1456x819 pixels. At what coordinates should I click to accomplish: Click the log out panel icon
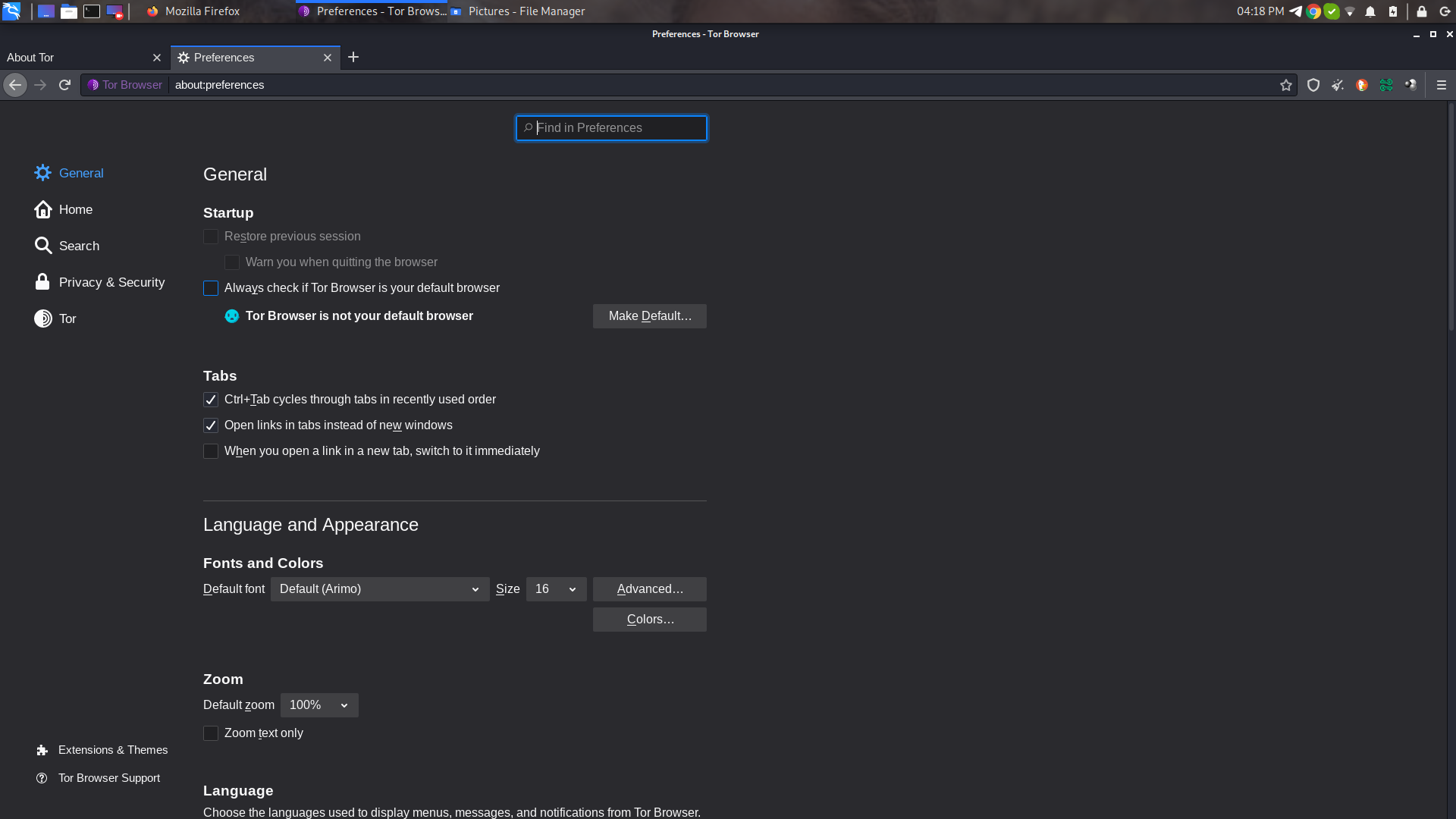point(1445,11)
